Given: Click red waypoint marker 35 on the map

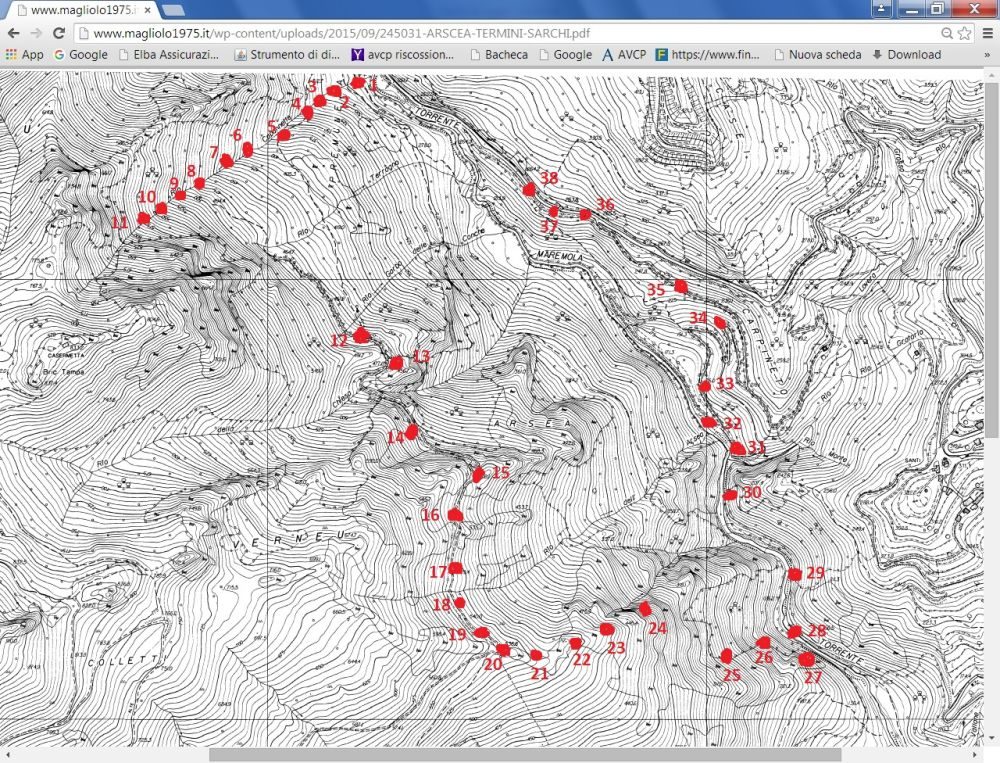Looking at the screenshot, I should pos(681,286).
